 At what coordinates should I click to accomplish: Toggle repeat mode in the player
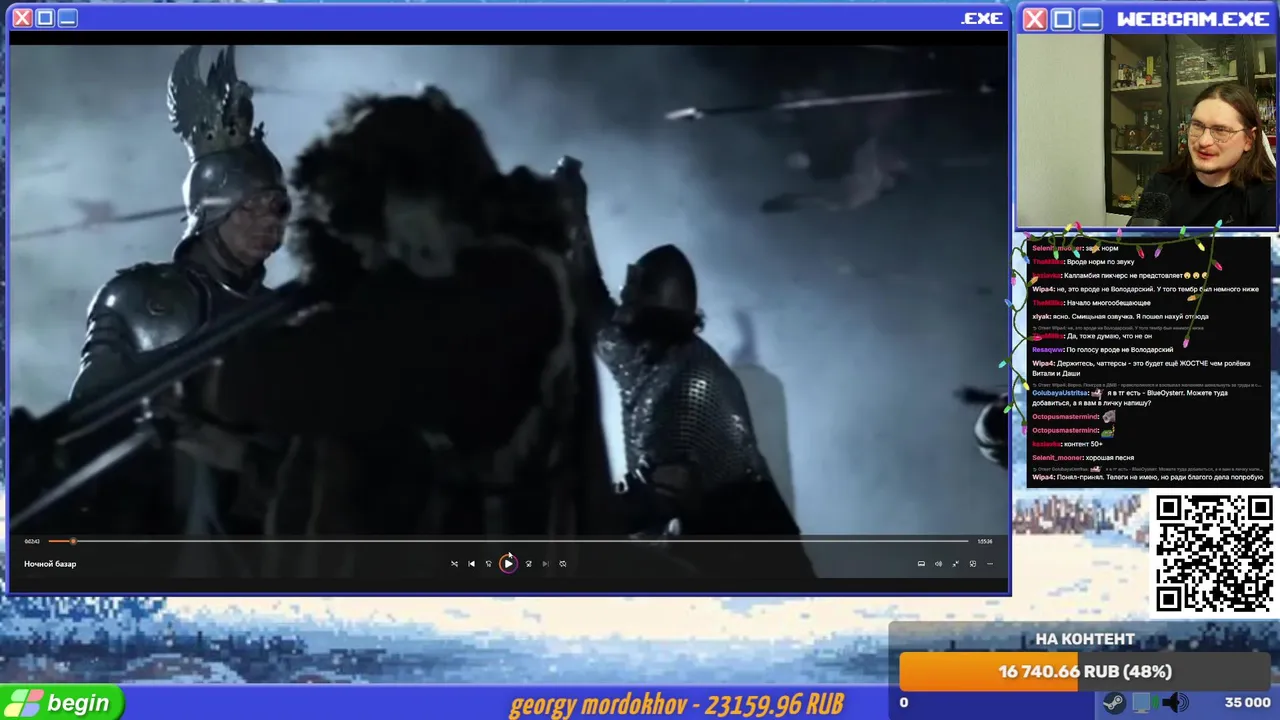click(x=563, y=564)
